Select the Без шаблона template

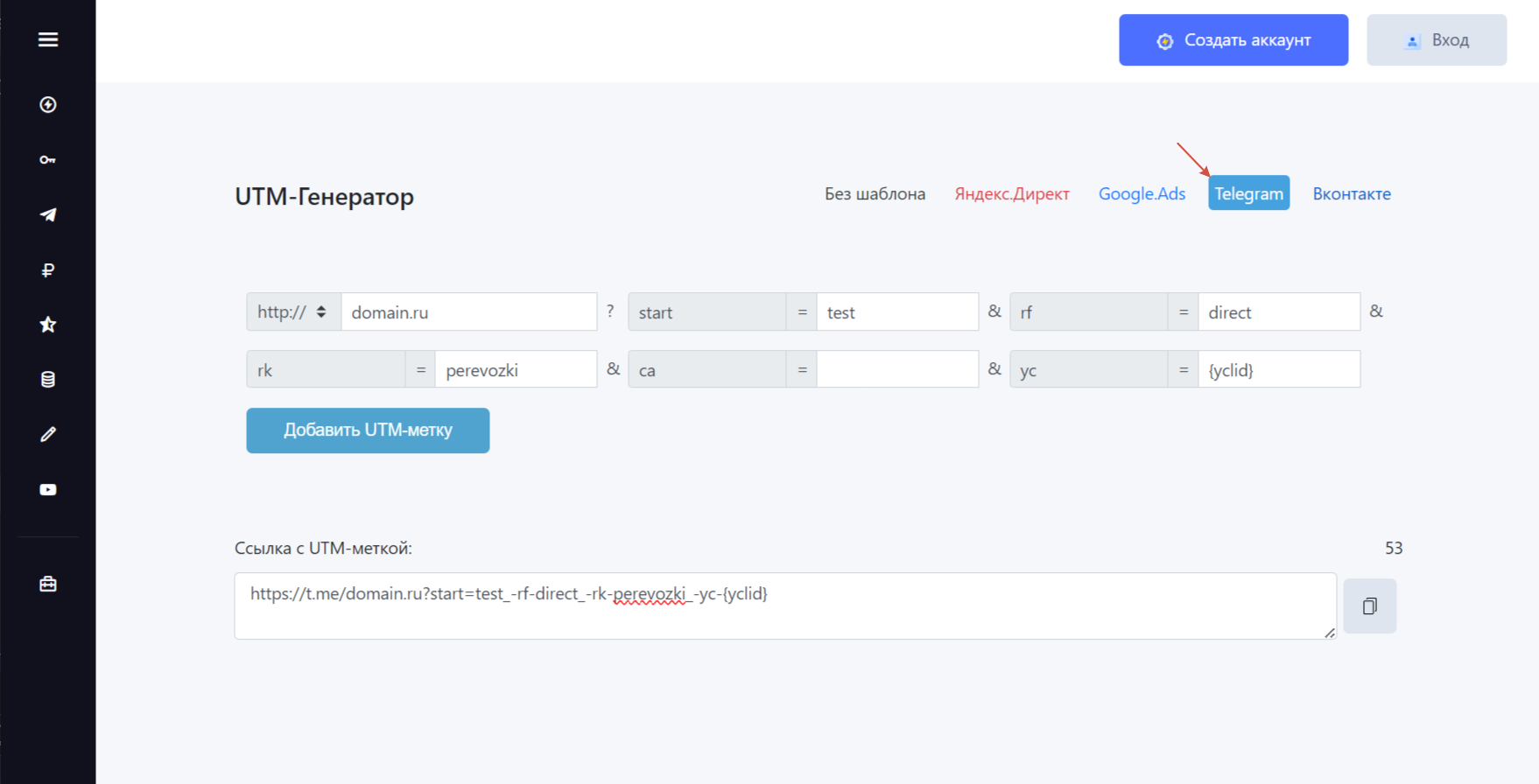tap(875, 193)
